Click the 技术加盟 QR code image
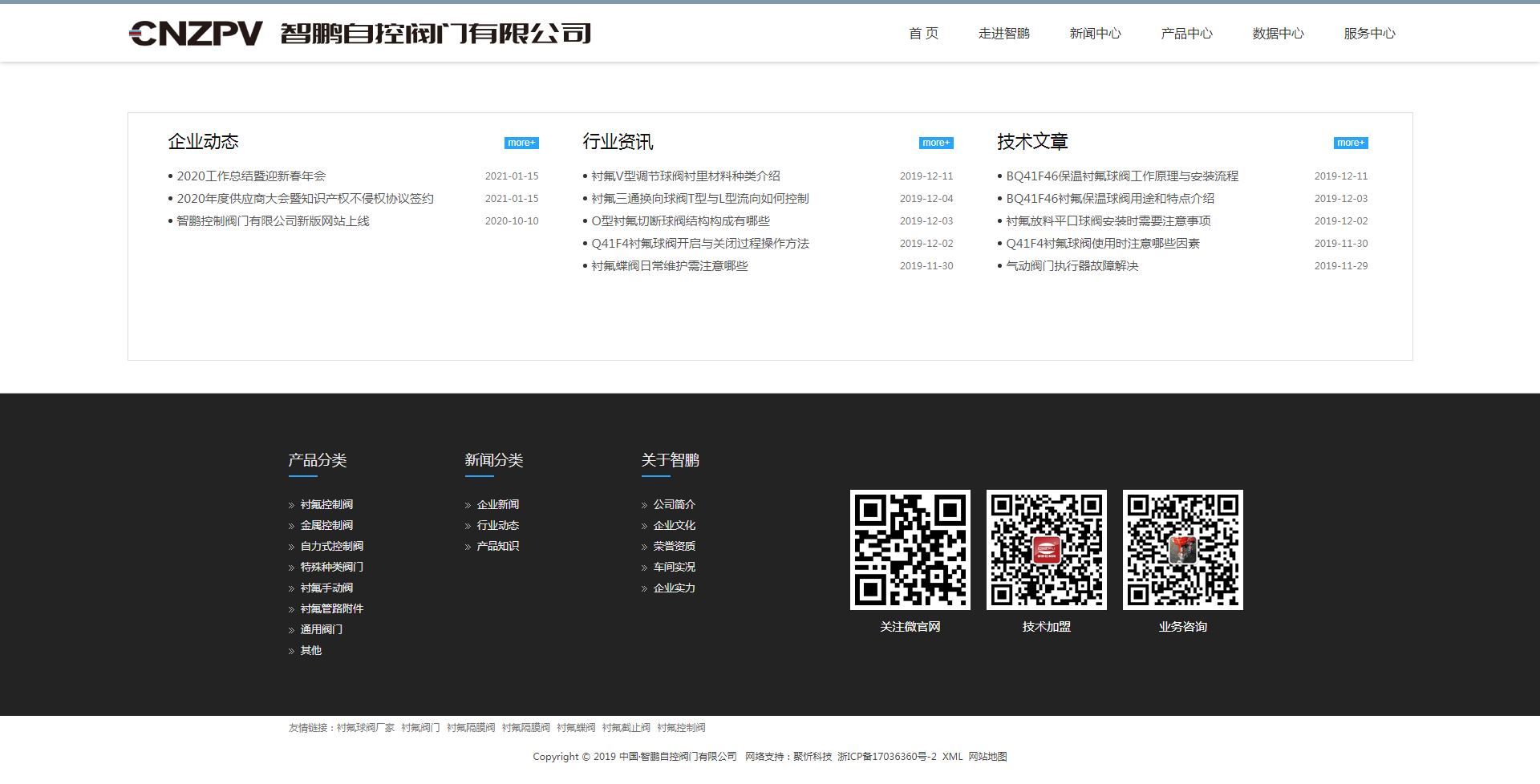The image size is (1540, 784). coord(1046,550)
